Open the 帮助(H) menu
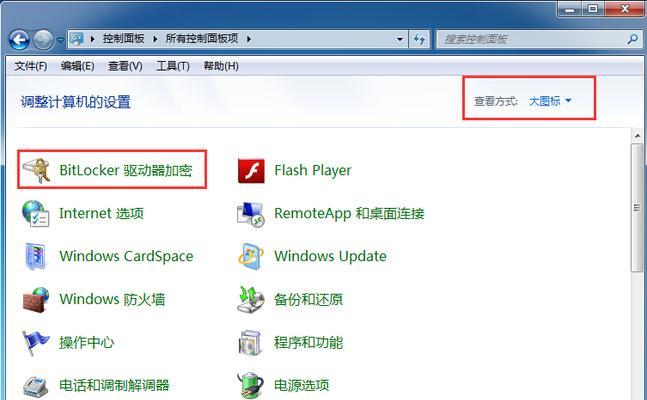Screen dimensions: 647x400 click(x=221, y=66)
